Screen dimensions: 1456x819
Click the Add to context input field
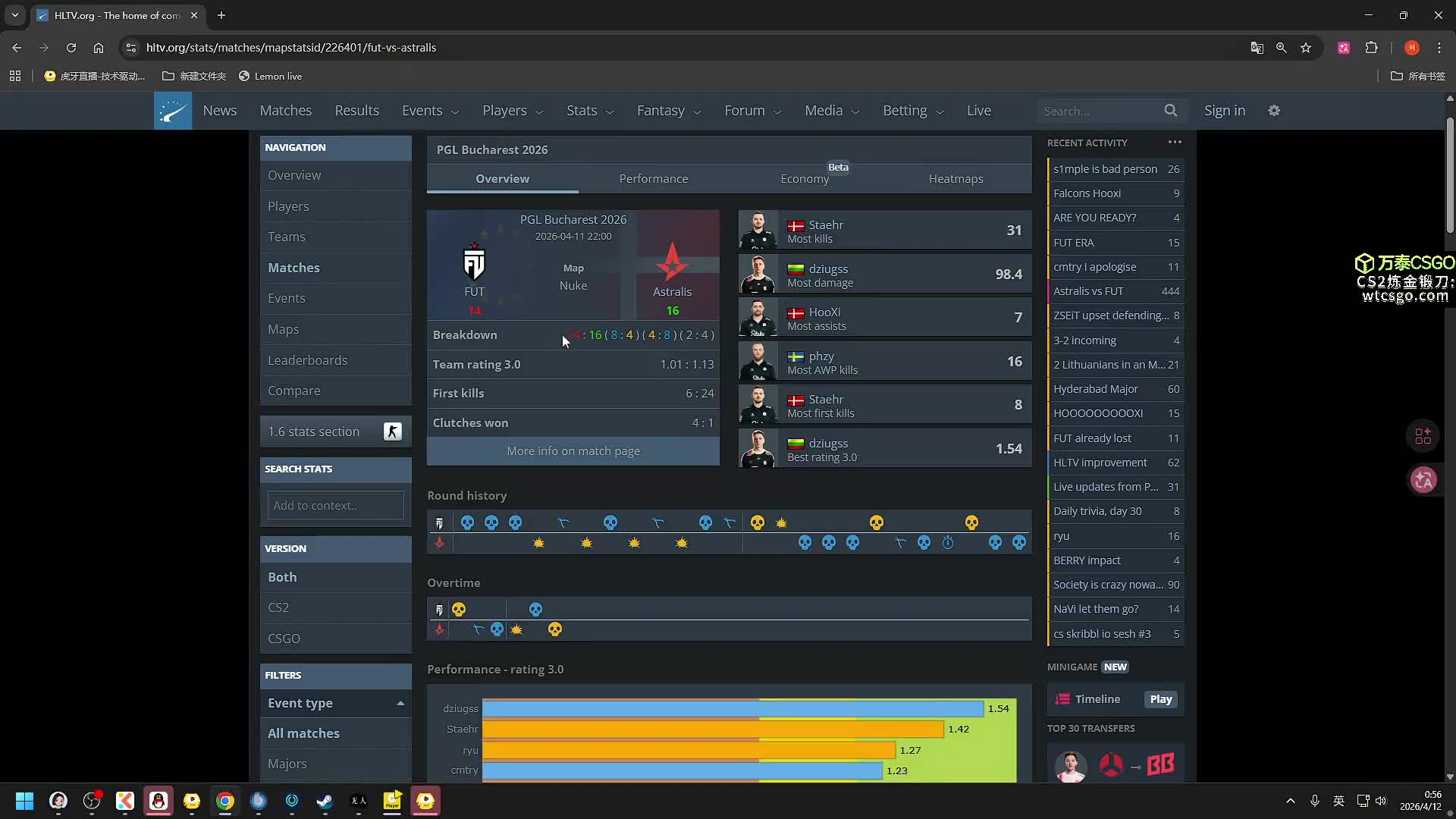[335, 505]
